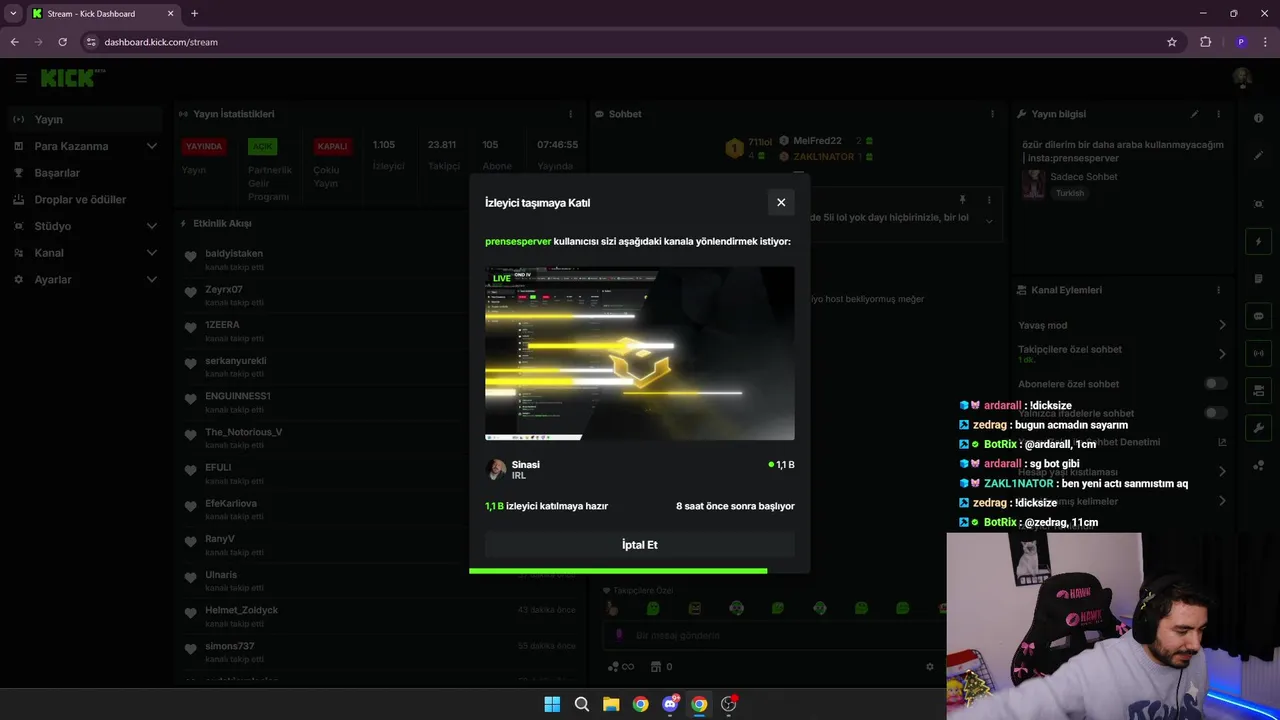Open Chrome tab search dropdown
This screenshot has height=720, width=1280.
13,13
